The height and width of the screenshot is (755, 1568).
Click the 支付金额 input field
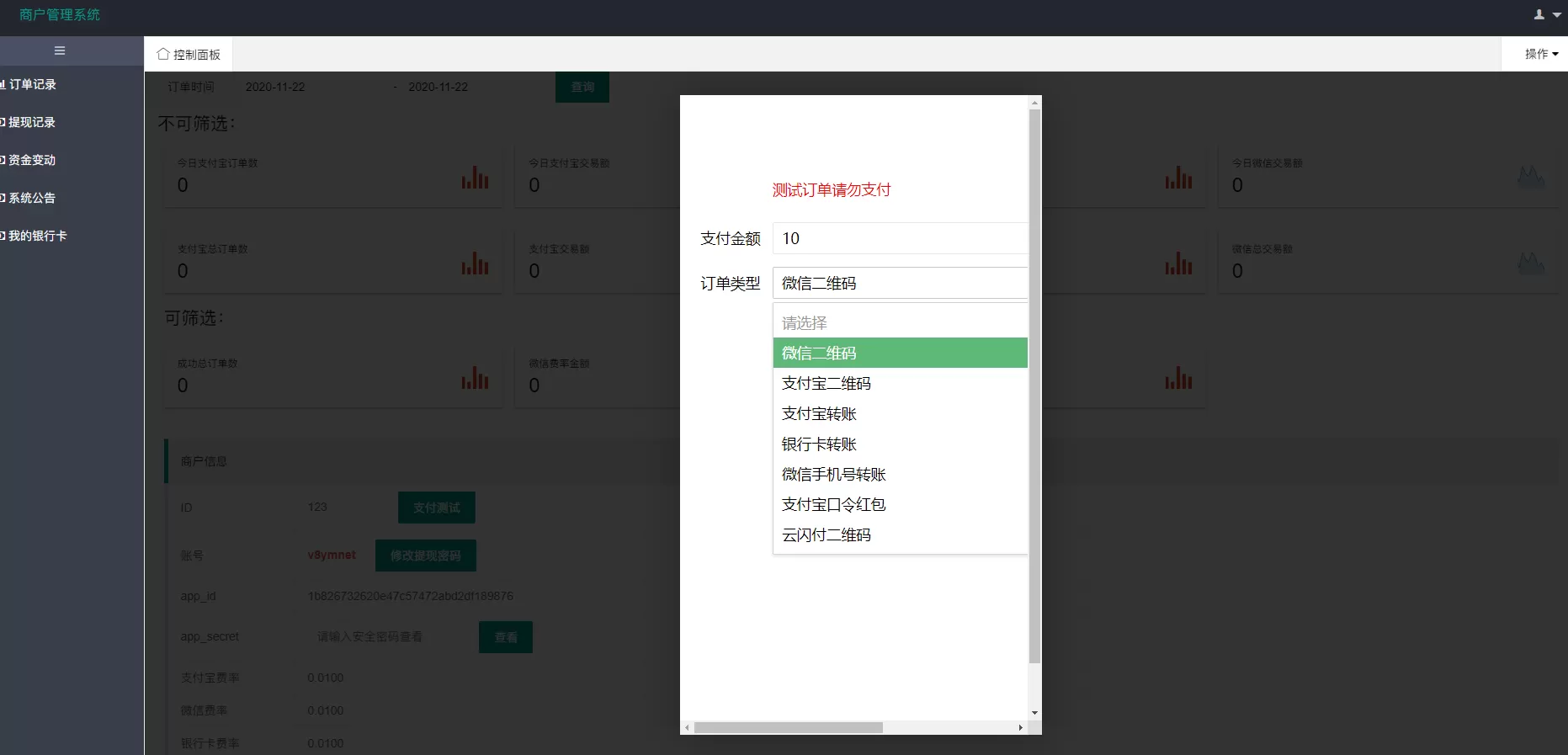click(x=899, y=238)
